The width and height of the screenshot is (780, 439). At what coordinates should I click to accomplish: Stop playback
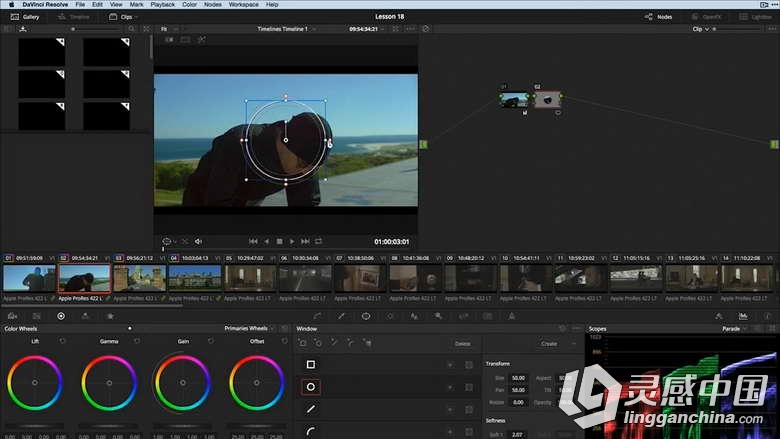(280, 241)
